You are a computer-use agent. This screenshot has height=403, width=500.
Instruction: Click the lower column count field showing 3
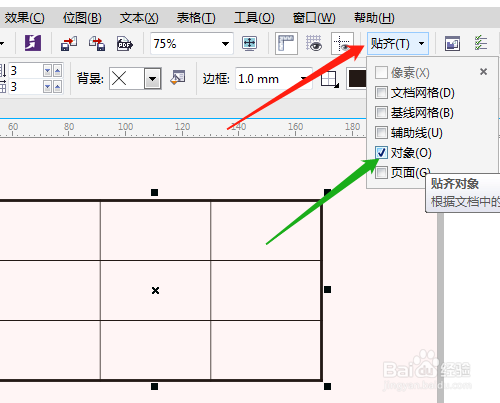click(25, 87)
